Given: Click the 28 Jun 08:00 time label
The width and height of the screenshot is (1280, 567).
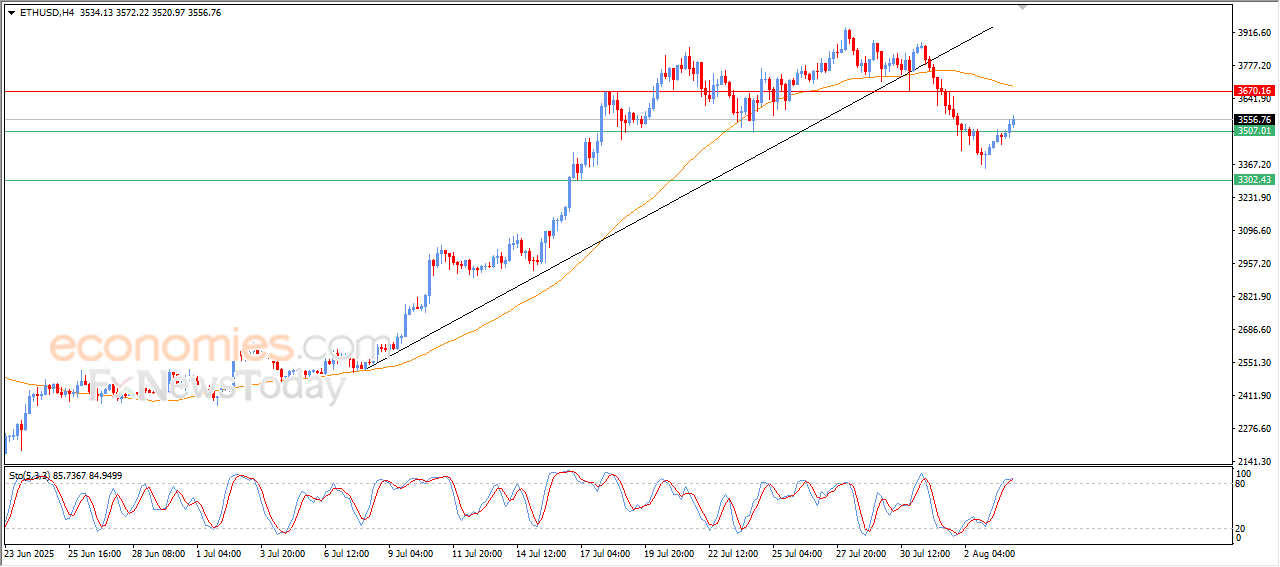Looking at the screenshot, I should click(160, 553).
